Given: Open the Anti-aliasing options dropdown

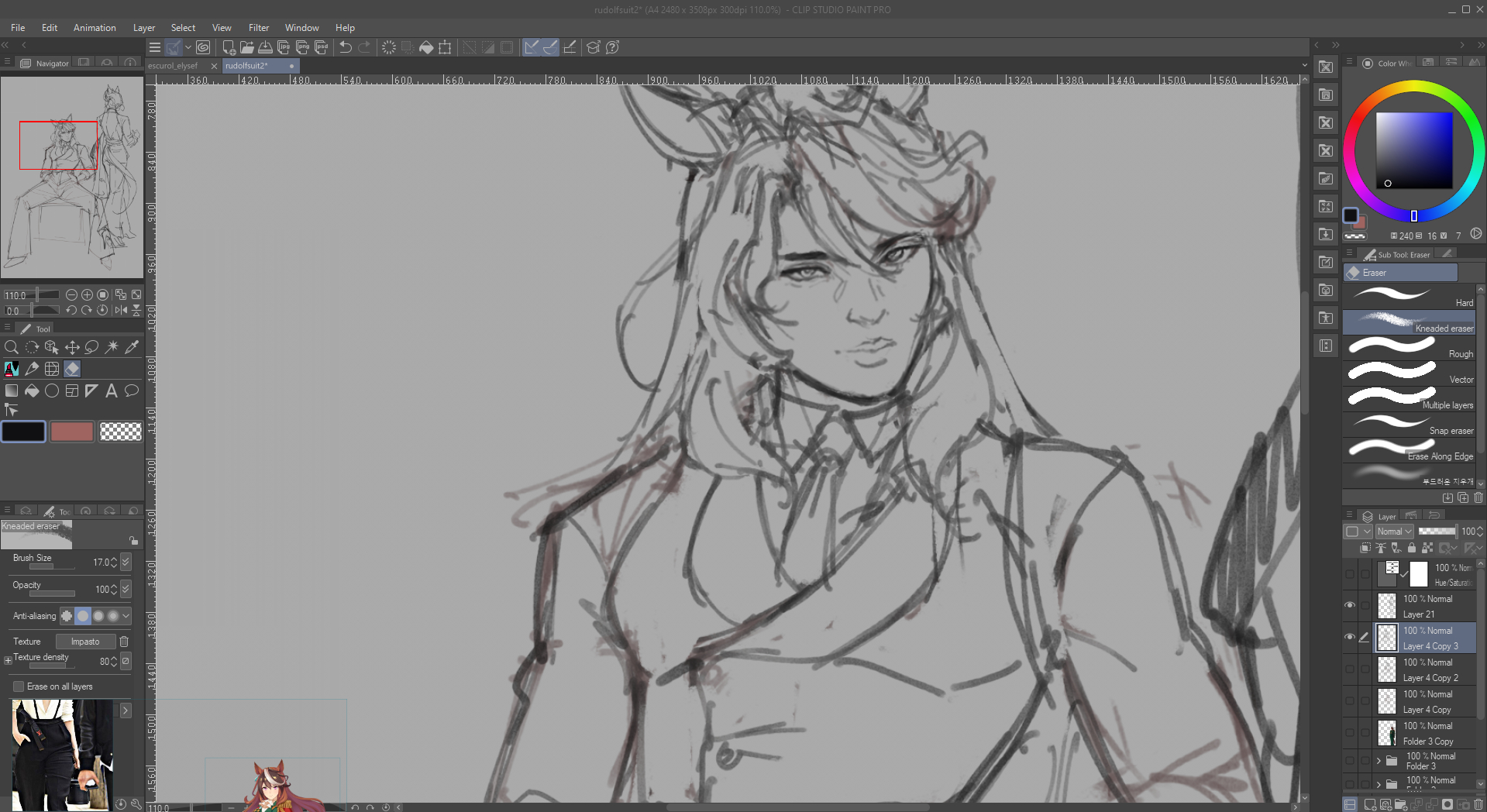Looking at the screenshot, I should point(126,616).
